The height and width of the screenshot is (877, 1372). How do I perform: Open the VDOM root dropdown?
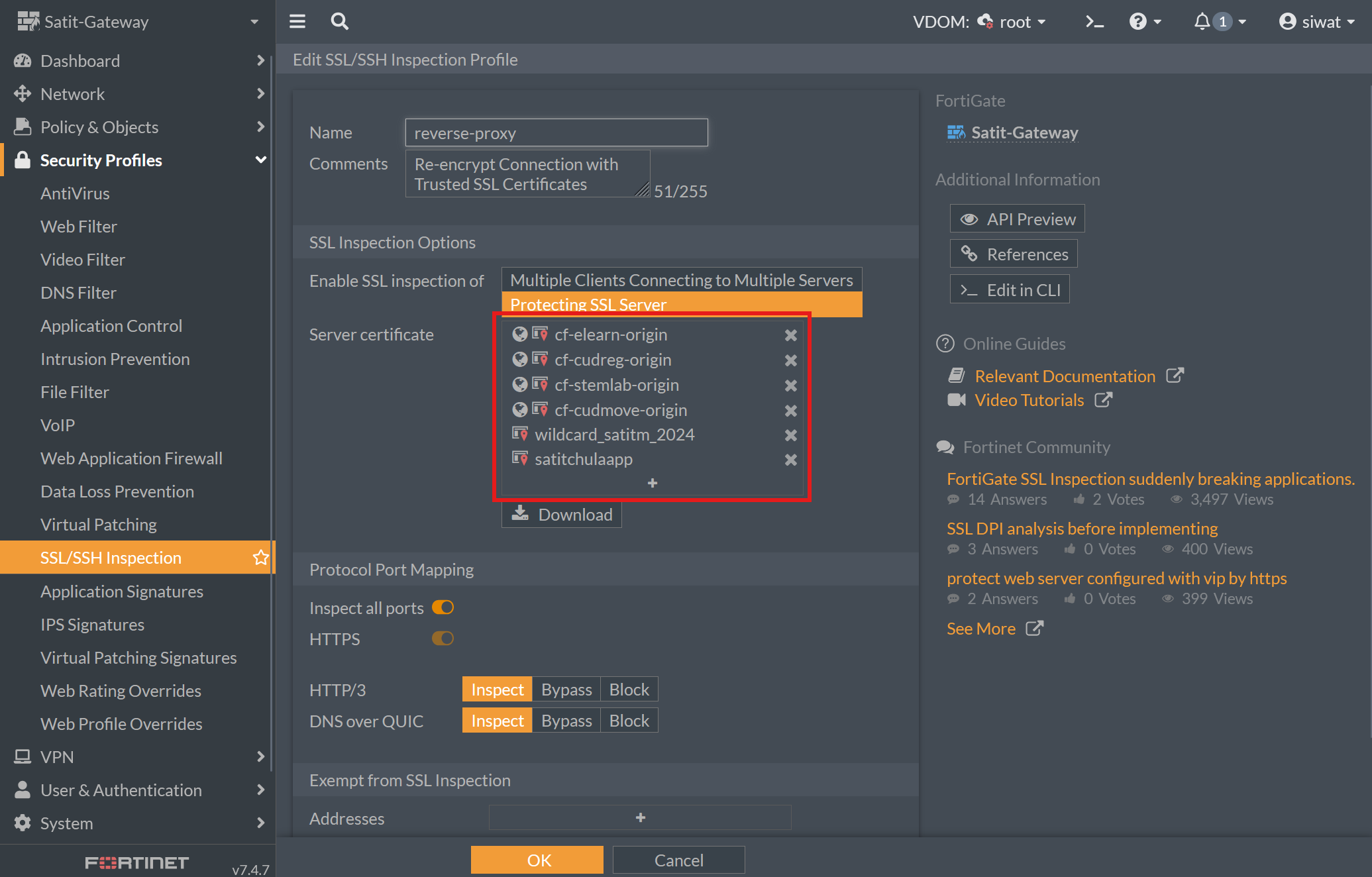point(1013,22)
